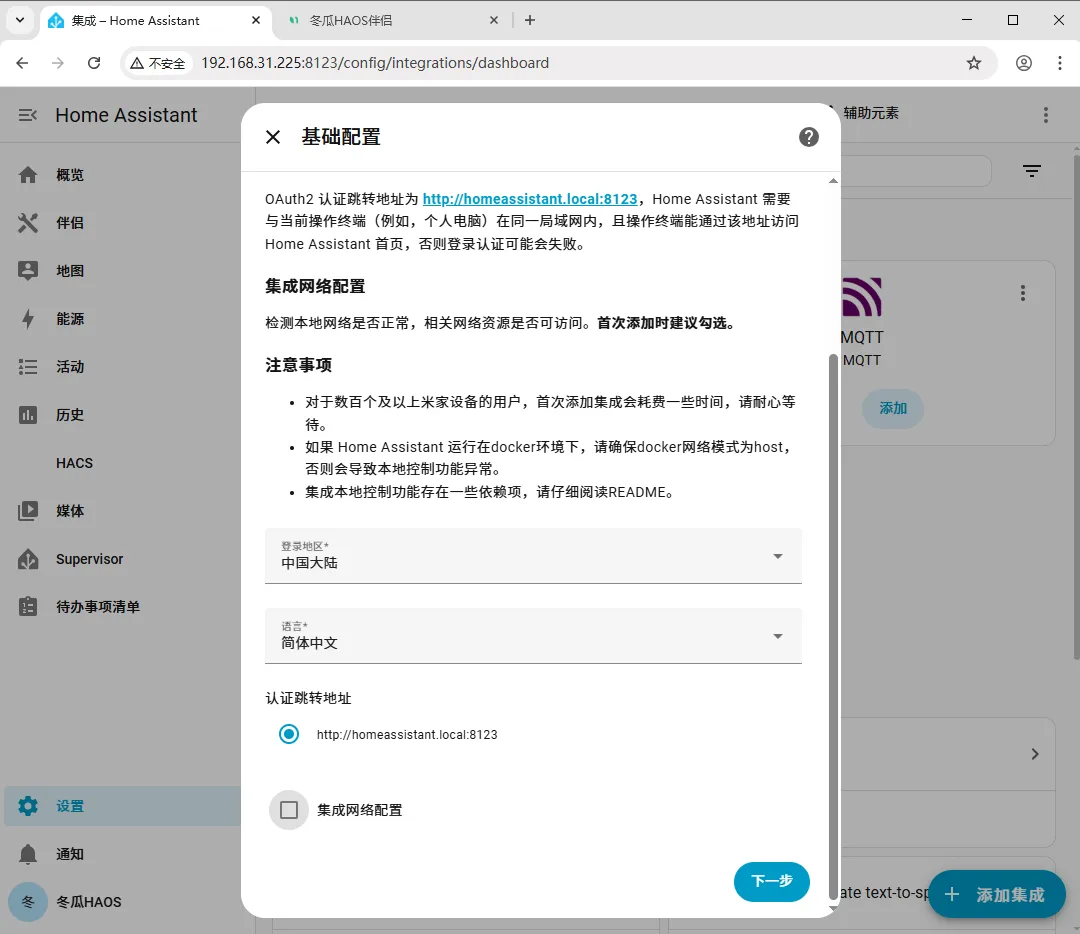The height and width of the screenshot is (934, 1080).
Task: Expand the 语言 dropdown showing 简体中文
Action: tap(533, 636)
